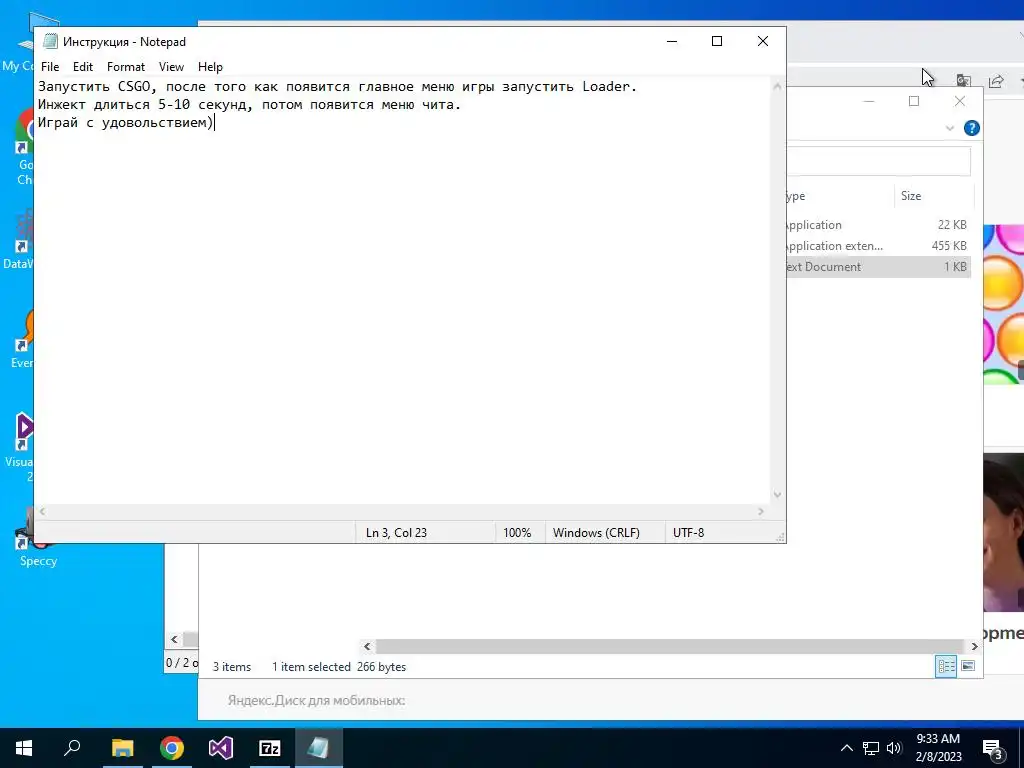Click the Explorer search box

(x=878, y=161)
